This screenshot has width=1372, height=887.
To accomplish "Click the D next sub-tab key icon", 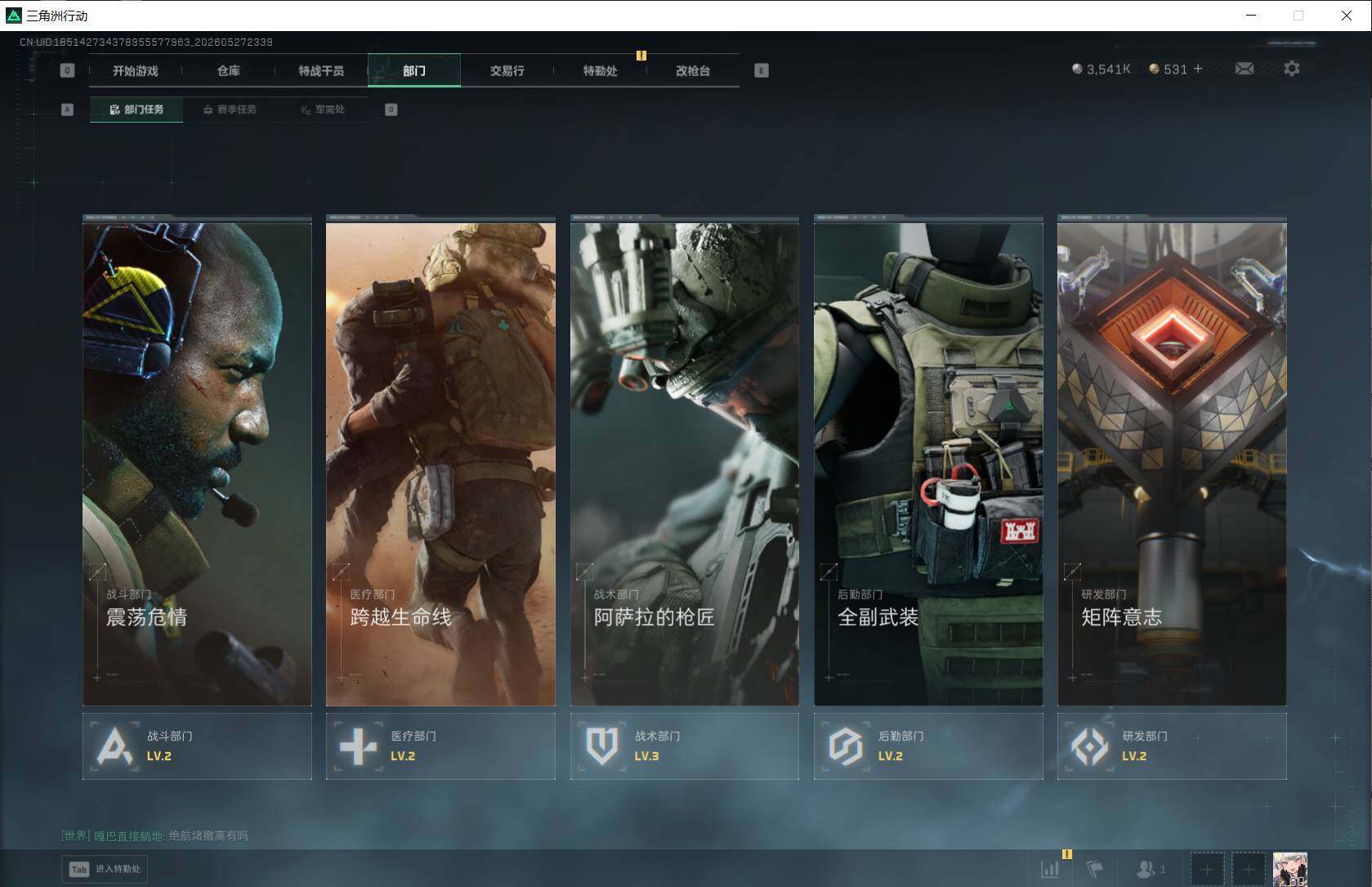I will (391, 110).
